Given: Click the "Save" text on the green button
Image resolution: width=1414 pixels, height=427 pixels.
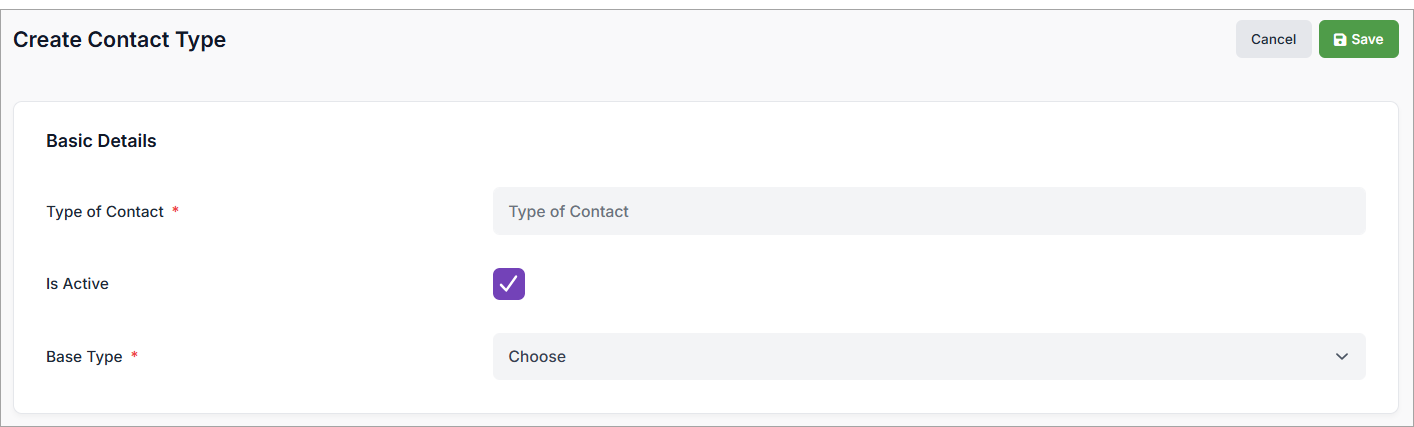Looking at the screenshot, I should click(1367, 40).
